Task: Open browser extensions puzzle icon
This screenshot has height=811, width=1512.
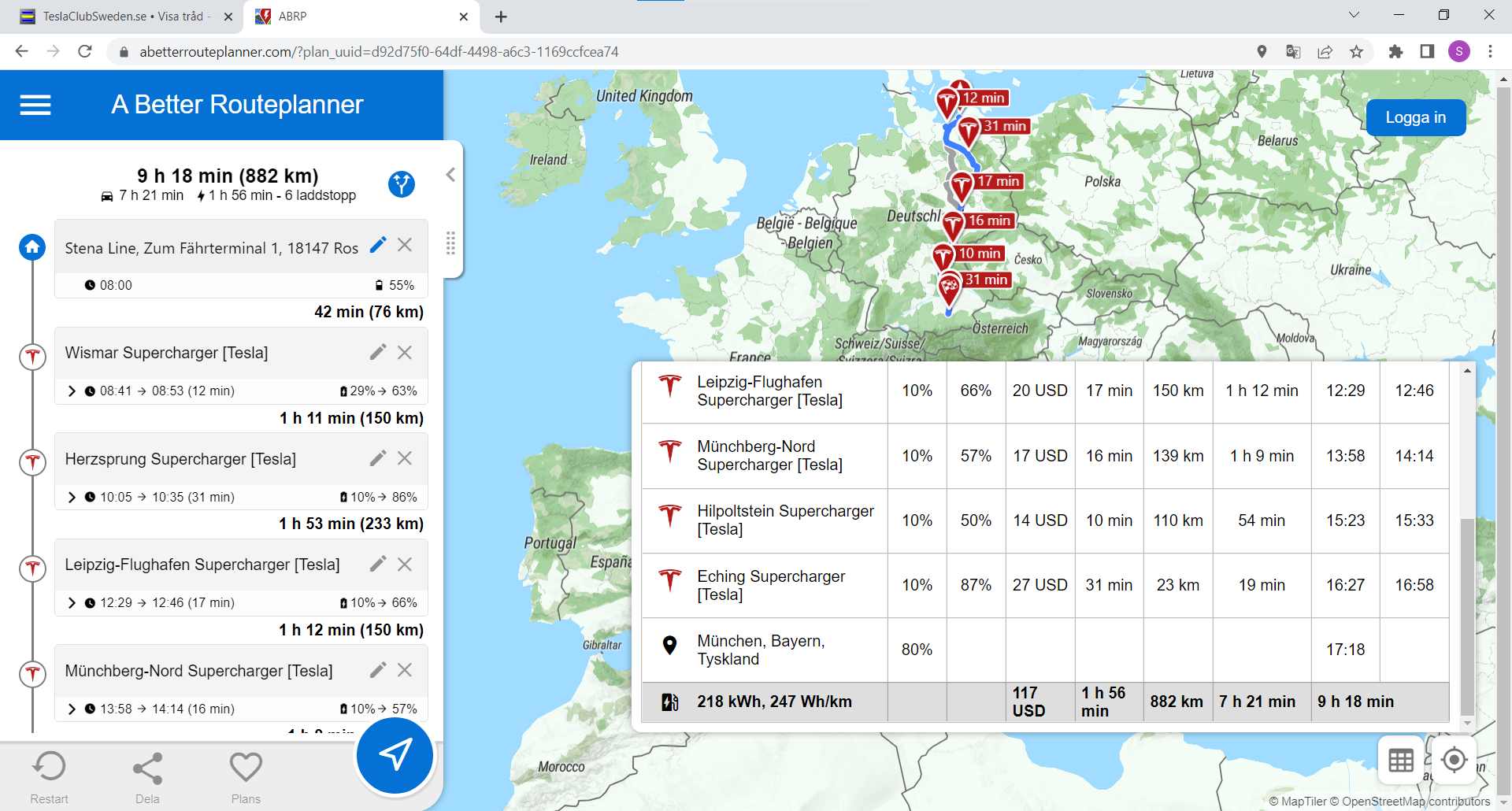Action: pyautogui.click(x=1395, y=51)
